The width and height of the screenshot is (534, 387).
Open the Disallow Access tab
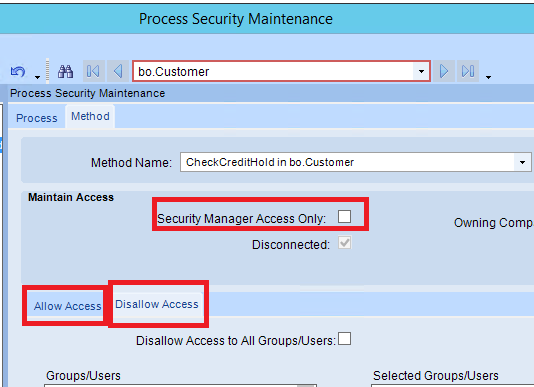(157, 304)
